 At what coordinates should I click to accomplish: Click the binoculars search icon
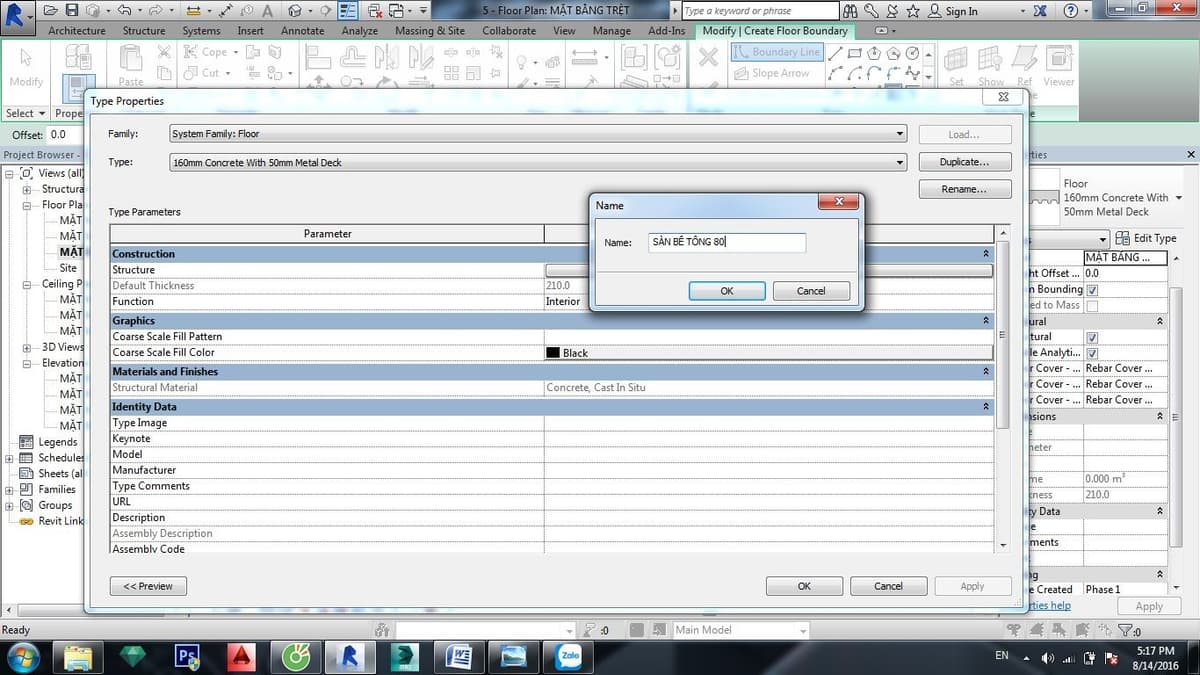pyautogui.click(x=850, y=11)
